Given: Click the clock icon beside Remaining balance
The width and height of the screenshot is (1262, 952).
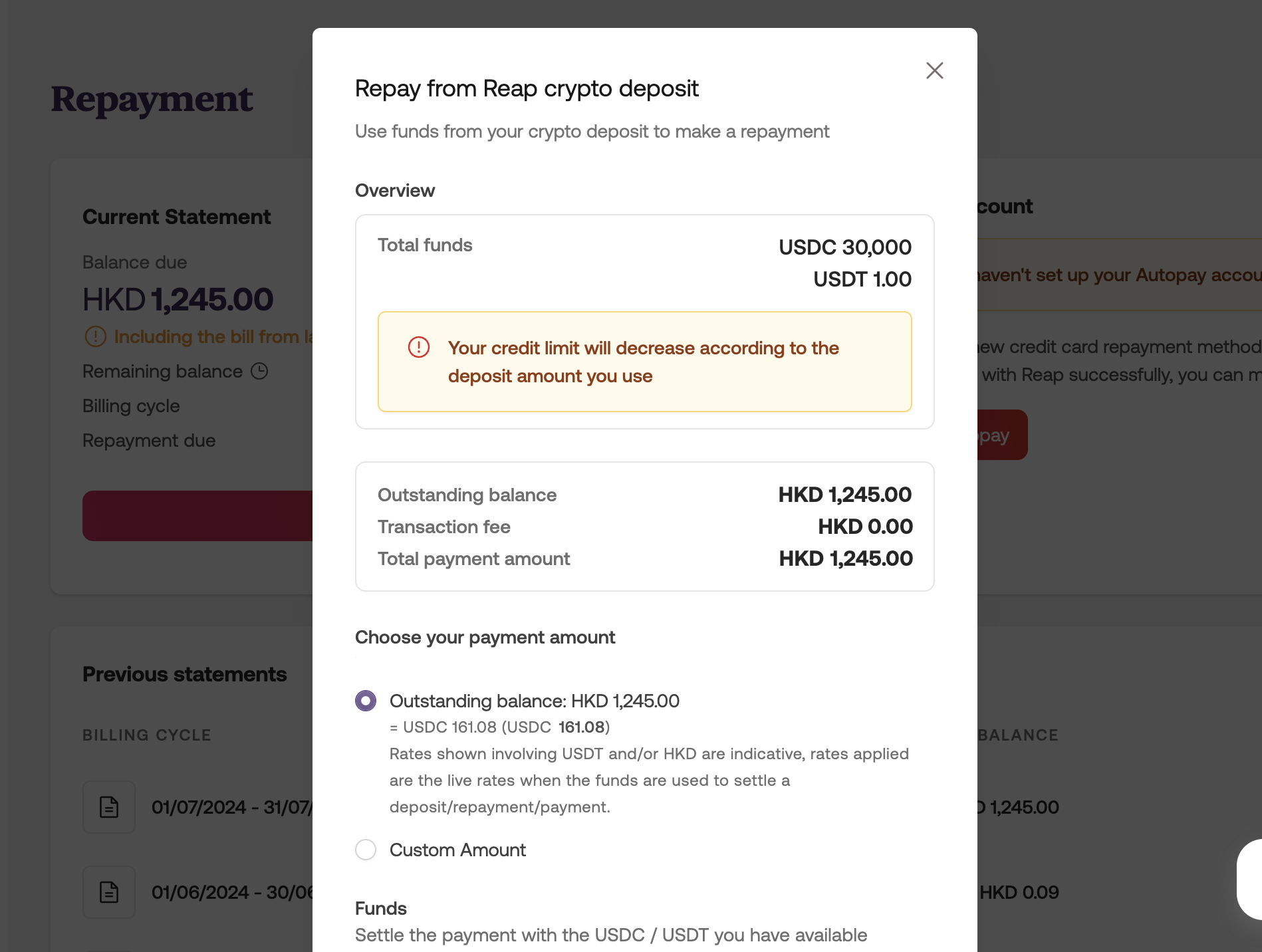Looking at the screenshot, I should point(259,371).
